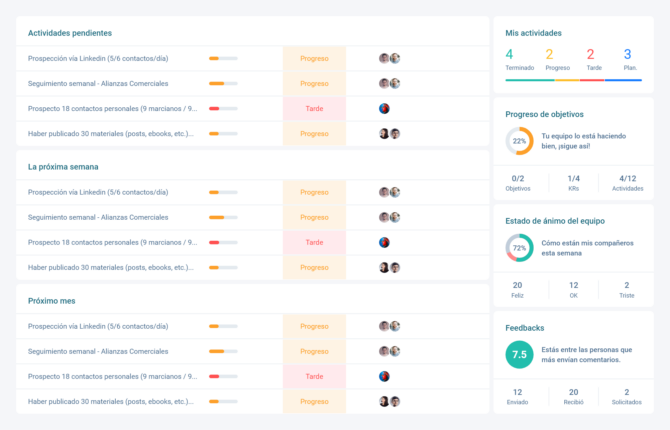Viewport: 670px width, 430px height.
Task: Click avatars on Seguimiento semanal row in Próximo mes
Action: (389, 351)
